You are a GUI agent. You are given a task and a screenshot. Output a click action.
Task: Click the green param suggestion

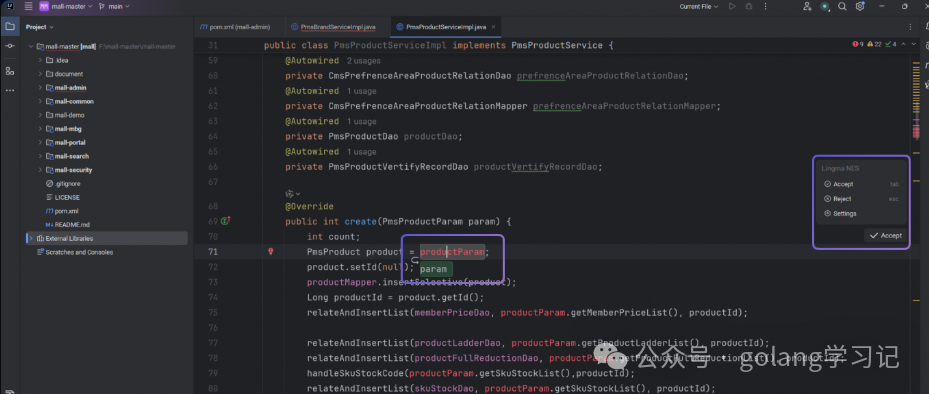(x=436, y=269)
